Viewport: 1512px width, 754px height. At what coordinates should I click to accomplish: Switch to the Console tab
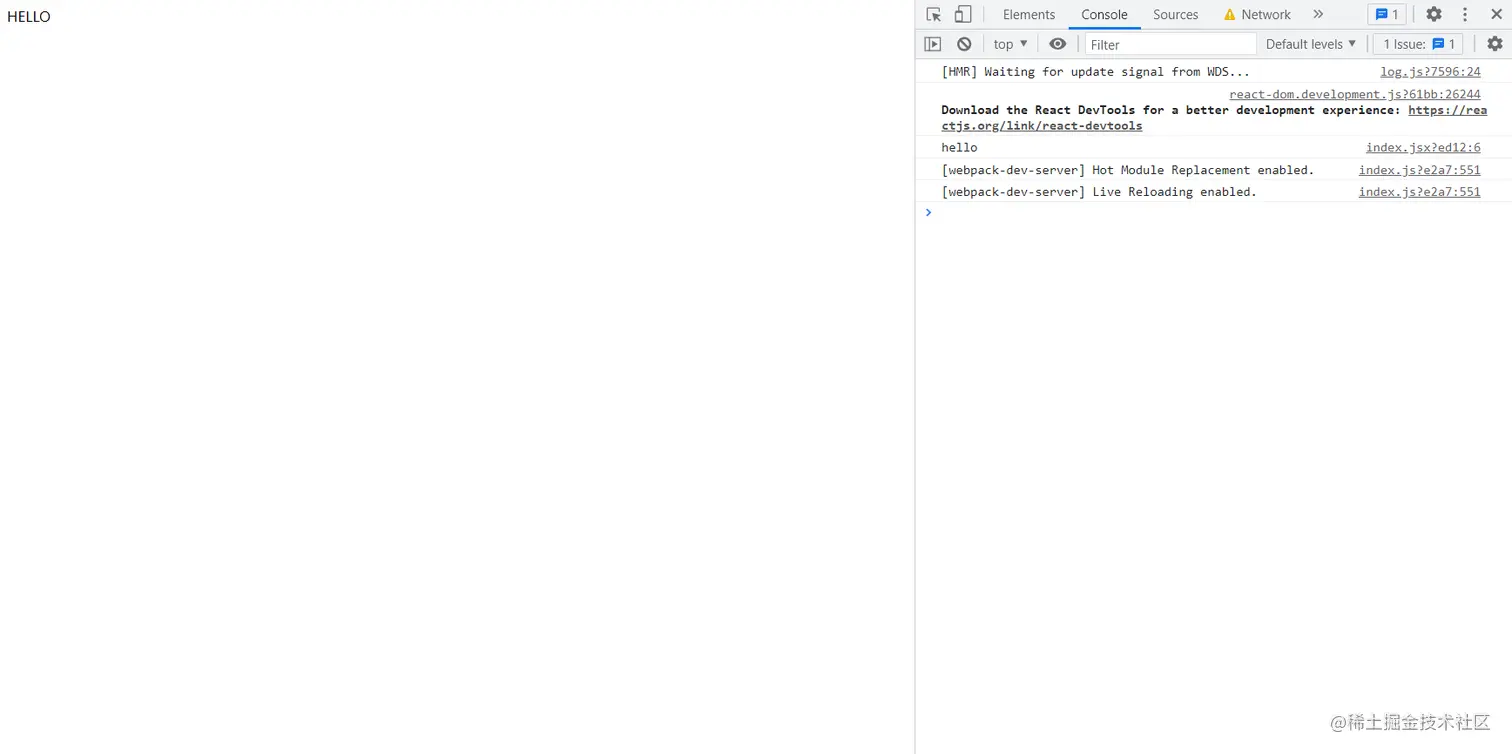click(x=1104, y=14)
